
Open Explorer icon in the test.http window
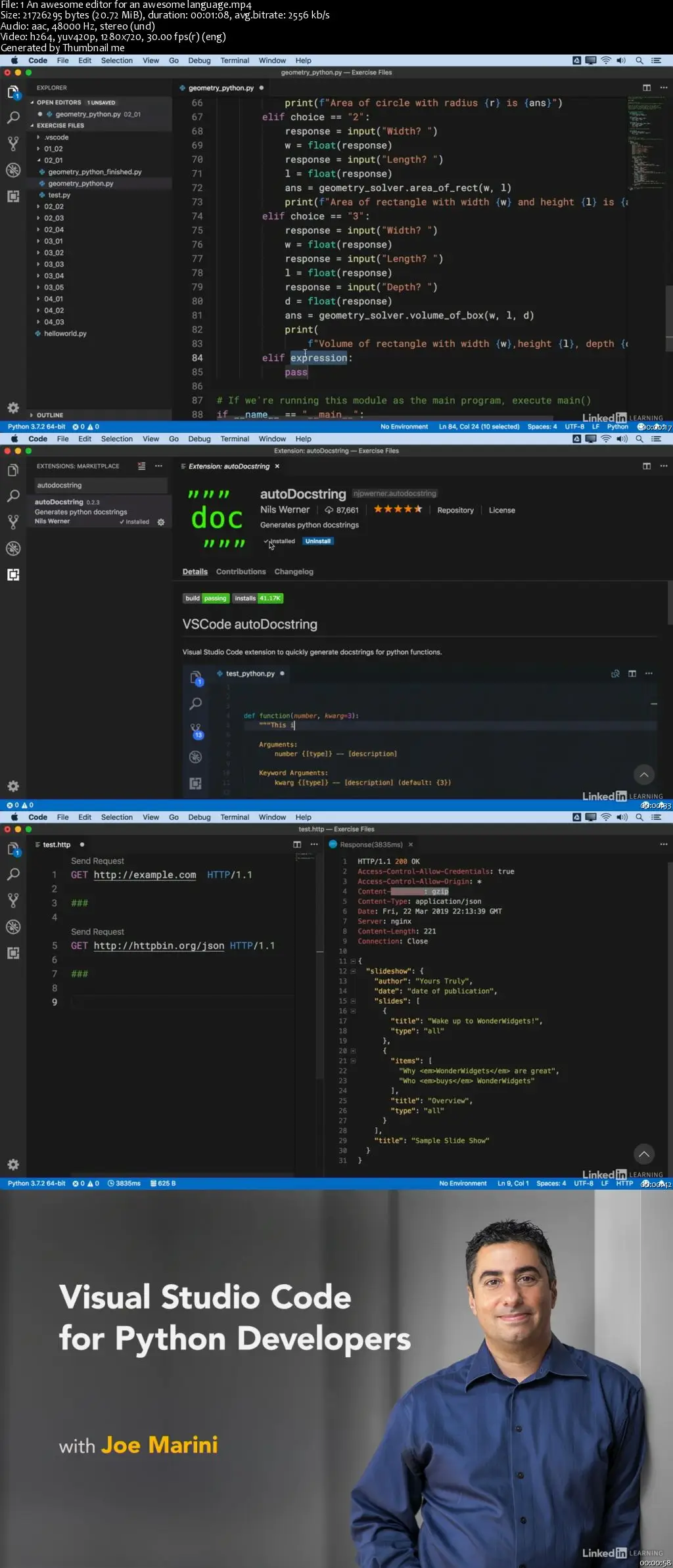tap(13, 849)
